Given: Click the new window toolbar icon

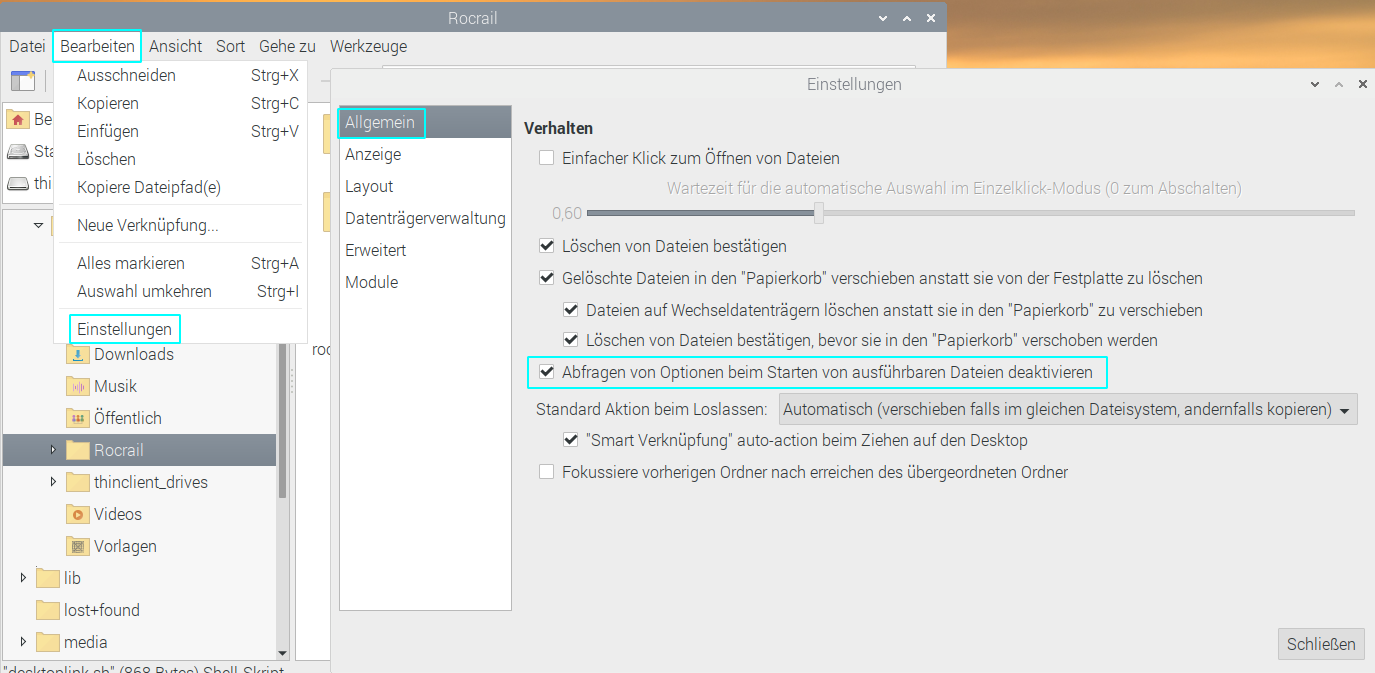Looking at the screenshot, I should pyautogui.click(x=22, y=82).
